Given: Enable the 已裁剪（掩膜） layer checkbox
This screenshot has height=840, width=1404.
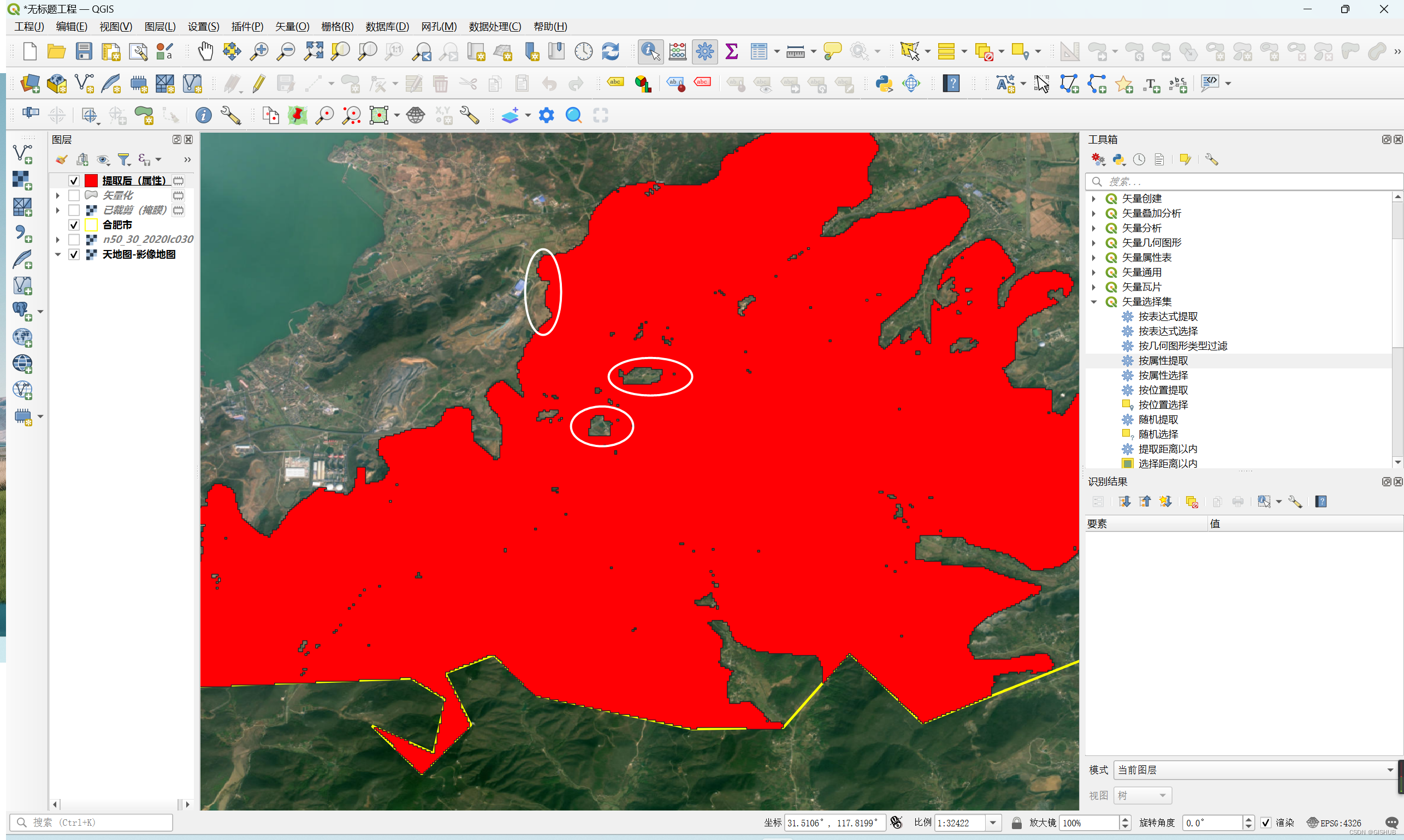Looking at the screenshot, I should tap(74, 210).
